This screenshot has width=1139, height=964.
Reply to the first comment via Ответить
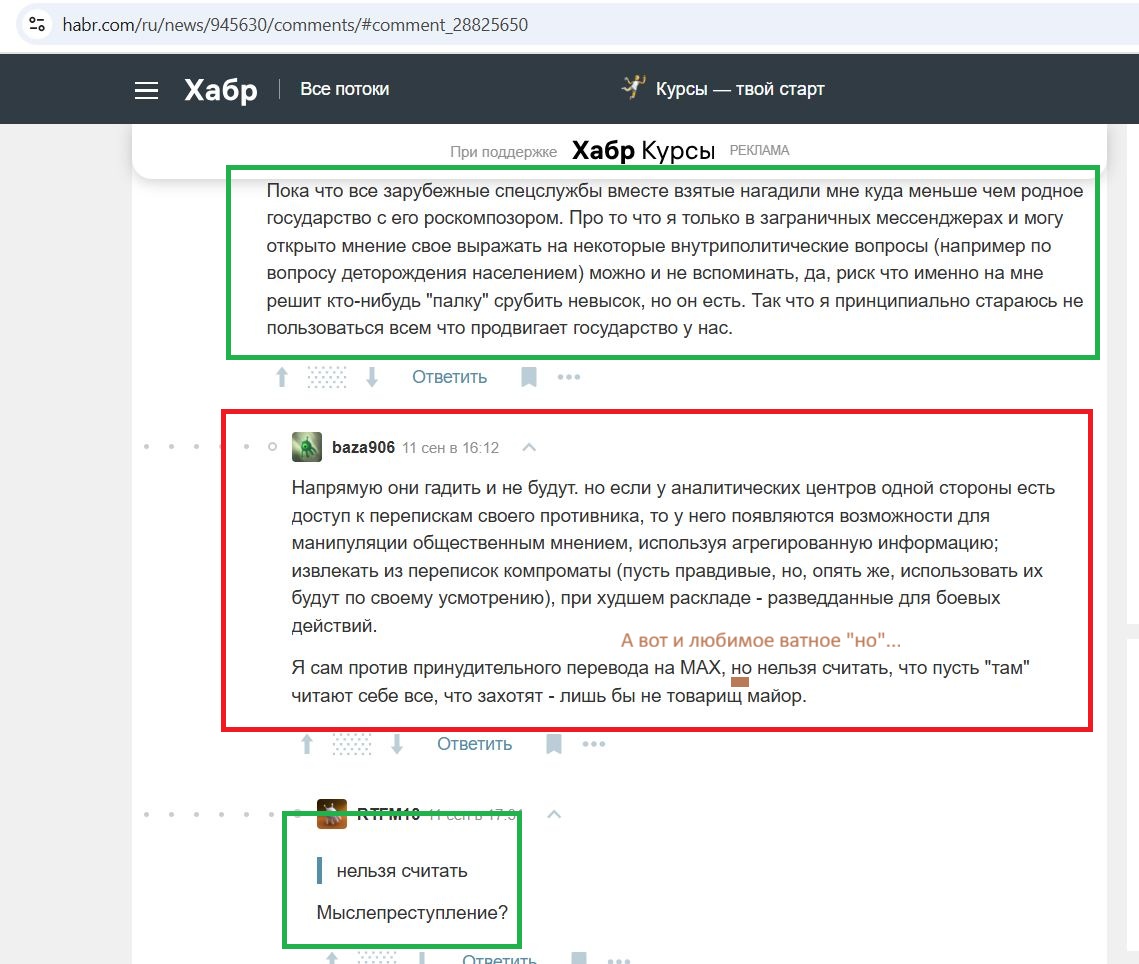pyautogui.click(x=449, y=377)
